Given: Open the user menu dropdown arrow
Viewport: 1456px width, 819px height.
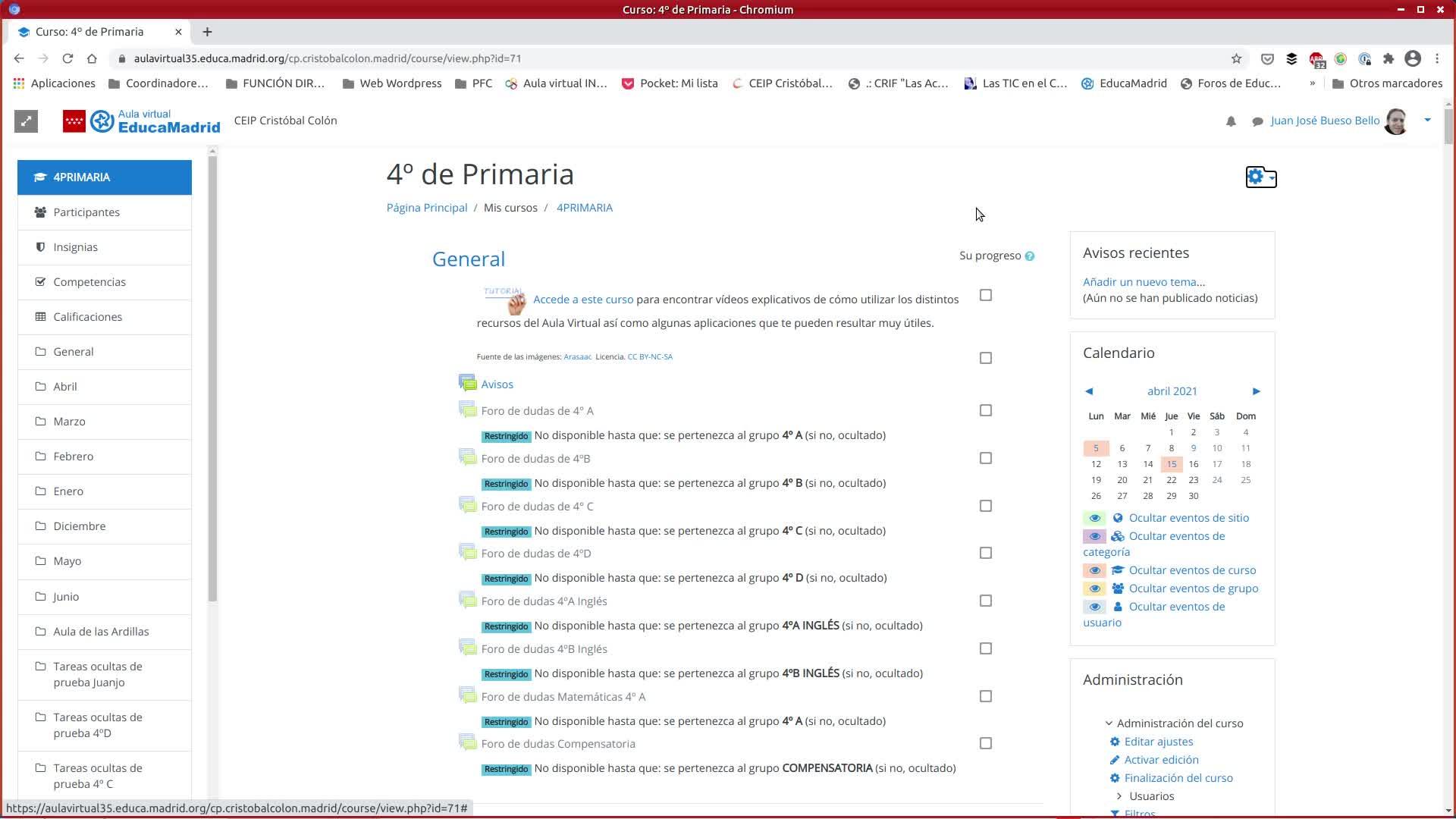Looking at the screenshot, I should coord(1427,120).
